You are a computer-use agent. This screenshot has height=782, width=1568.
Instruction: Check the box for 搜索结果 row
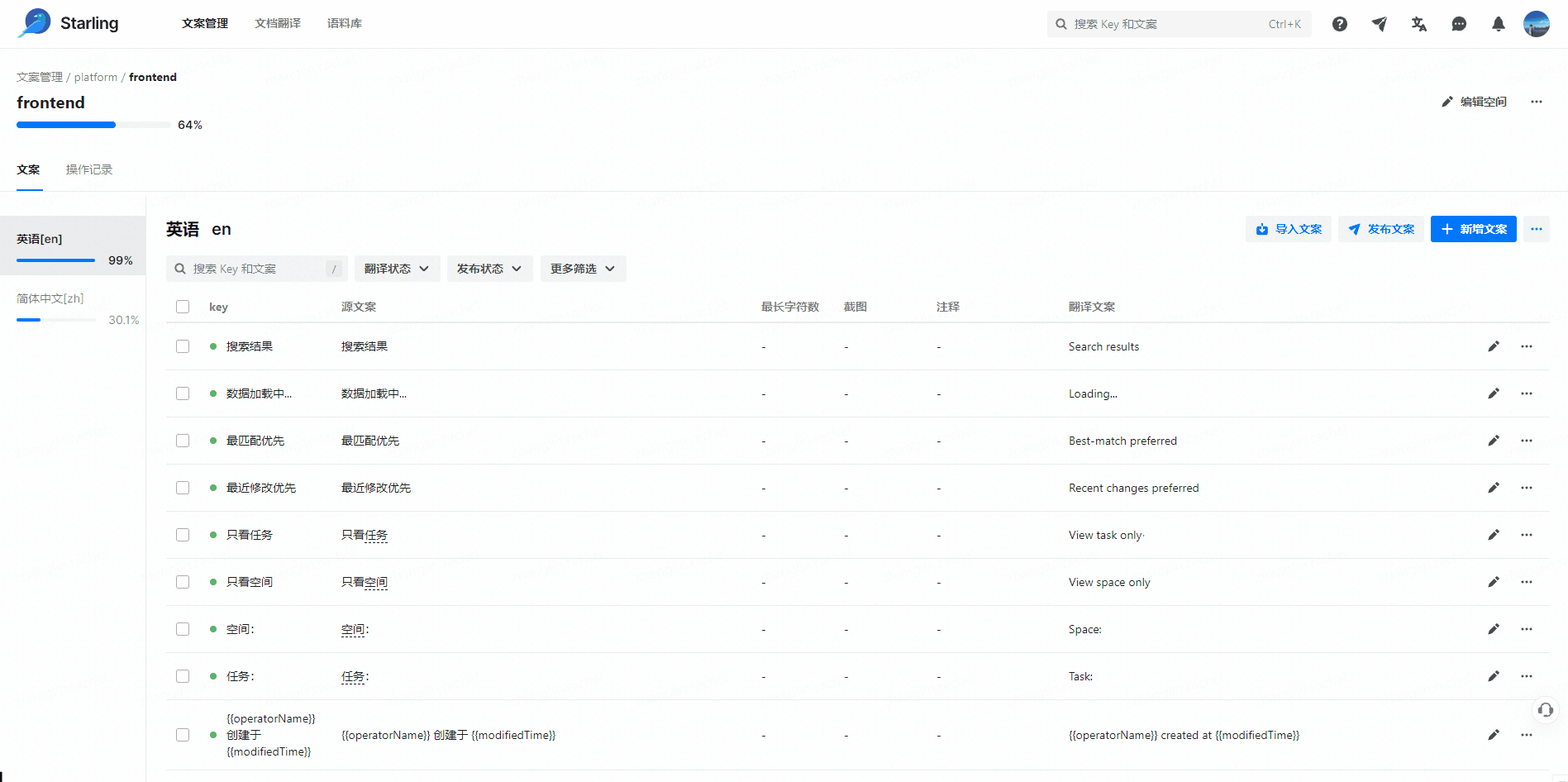[183, 346]
